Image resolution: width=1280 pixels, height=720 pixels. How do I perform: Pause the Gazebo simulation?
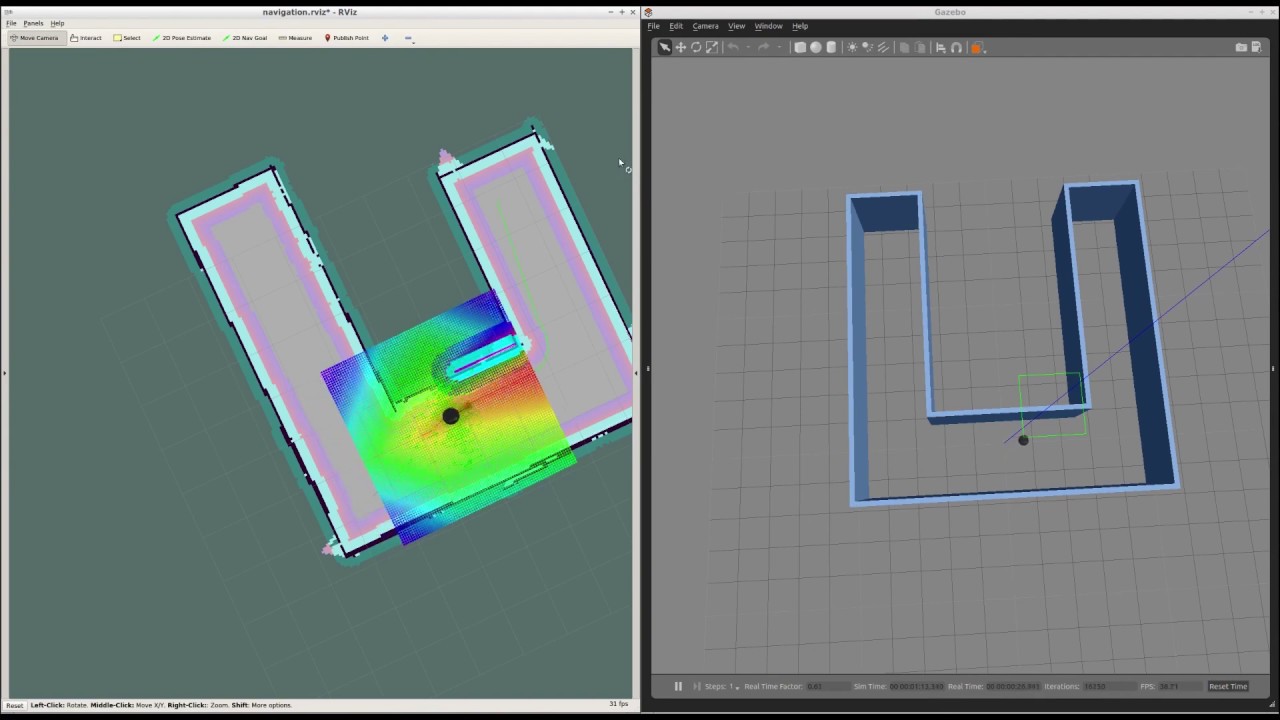coord(678,686)
